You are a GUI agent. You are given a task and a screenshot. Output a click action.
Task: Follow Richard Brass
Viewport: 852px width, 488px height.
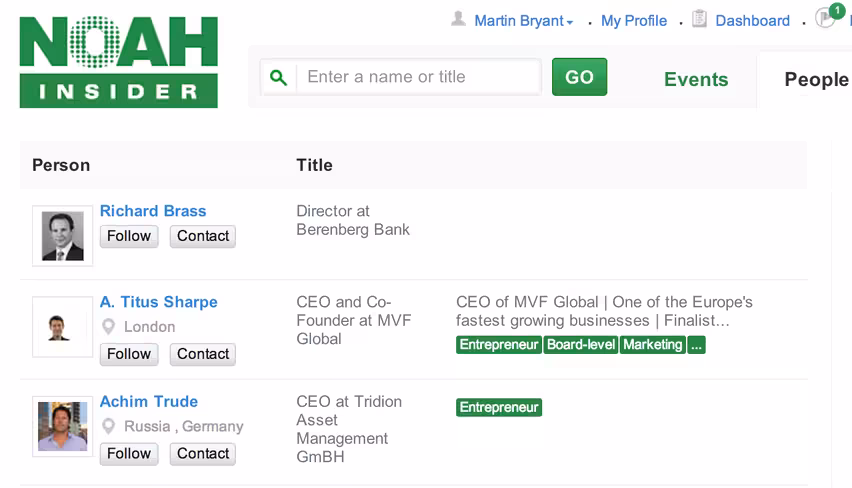click(x=129, y=236)
